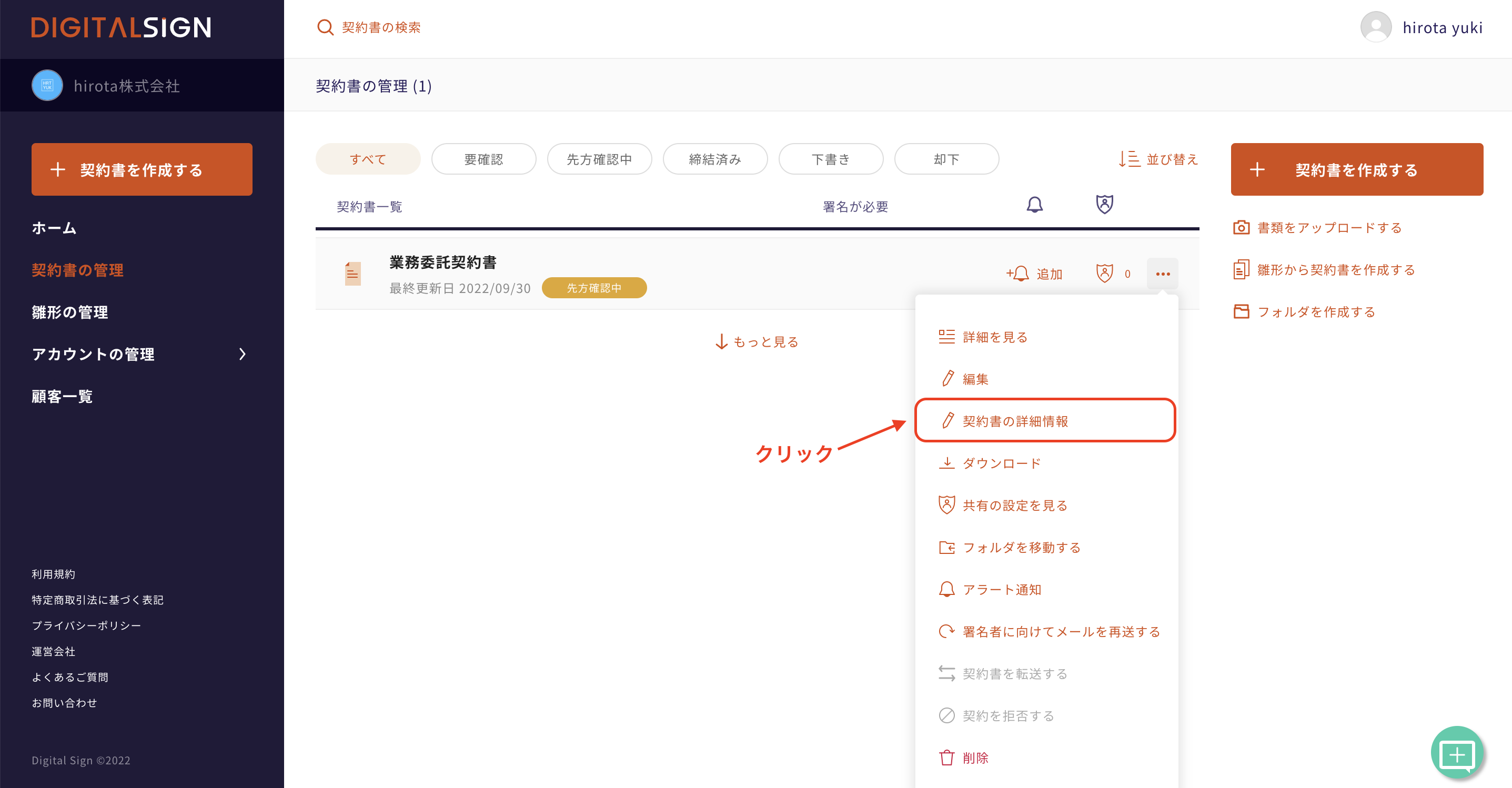Viewport: 1512px width, 788px height.
Task: Click the hirota株式会社 company logo icon
Action: coord(47,86)
